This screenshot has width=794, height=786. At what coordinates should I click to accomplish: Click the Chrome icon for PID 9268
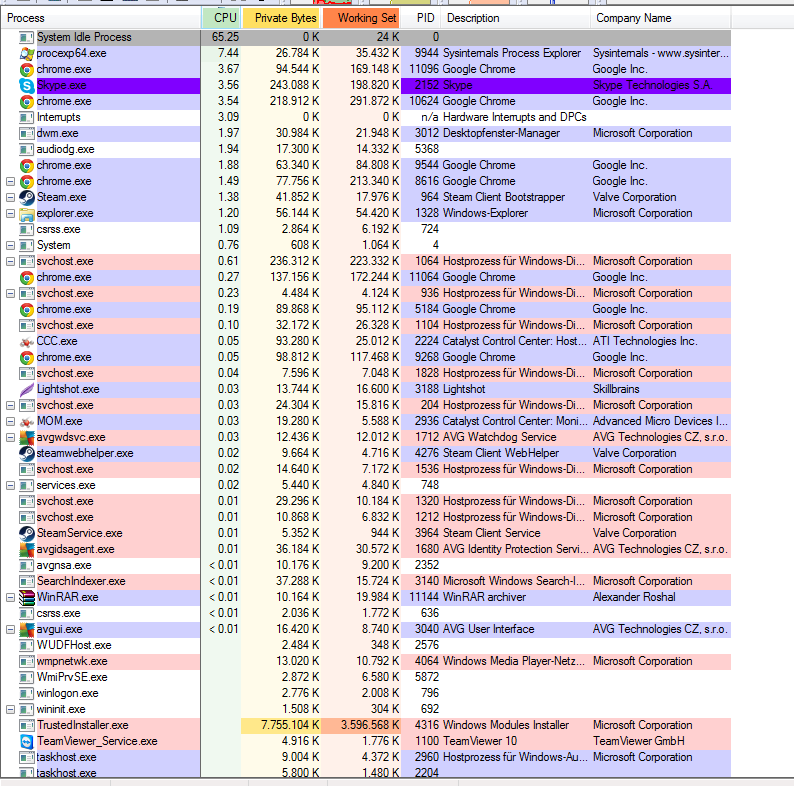tap(26, 358)
